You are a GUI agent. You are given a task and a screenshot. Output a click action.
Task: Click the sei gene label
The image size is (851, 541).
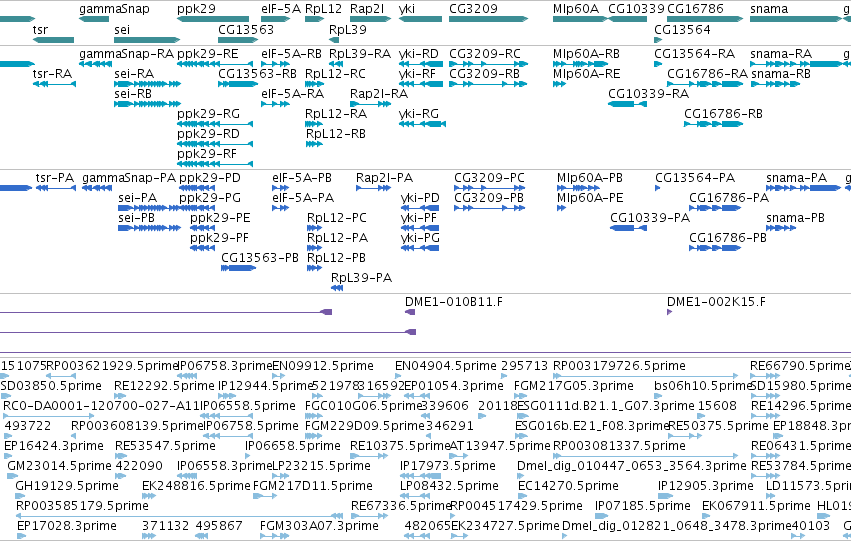coord(122,30)
